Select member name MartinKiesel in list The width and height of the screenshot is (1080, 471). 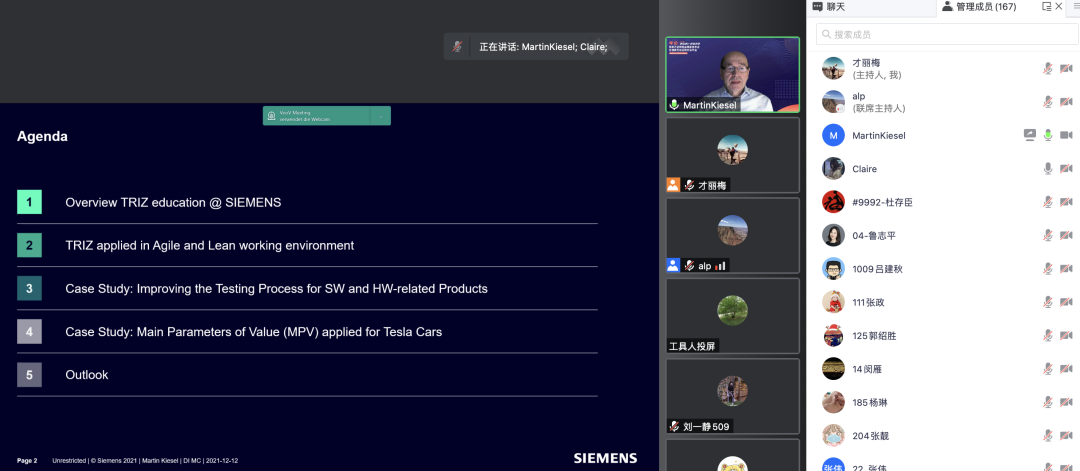point(879,136)
